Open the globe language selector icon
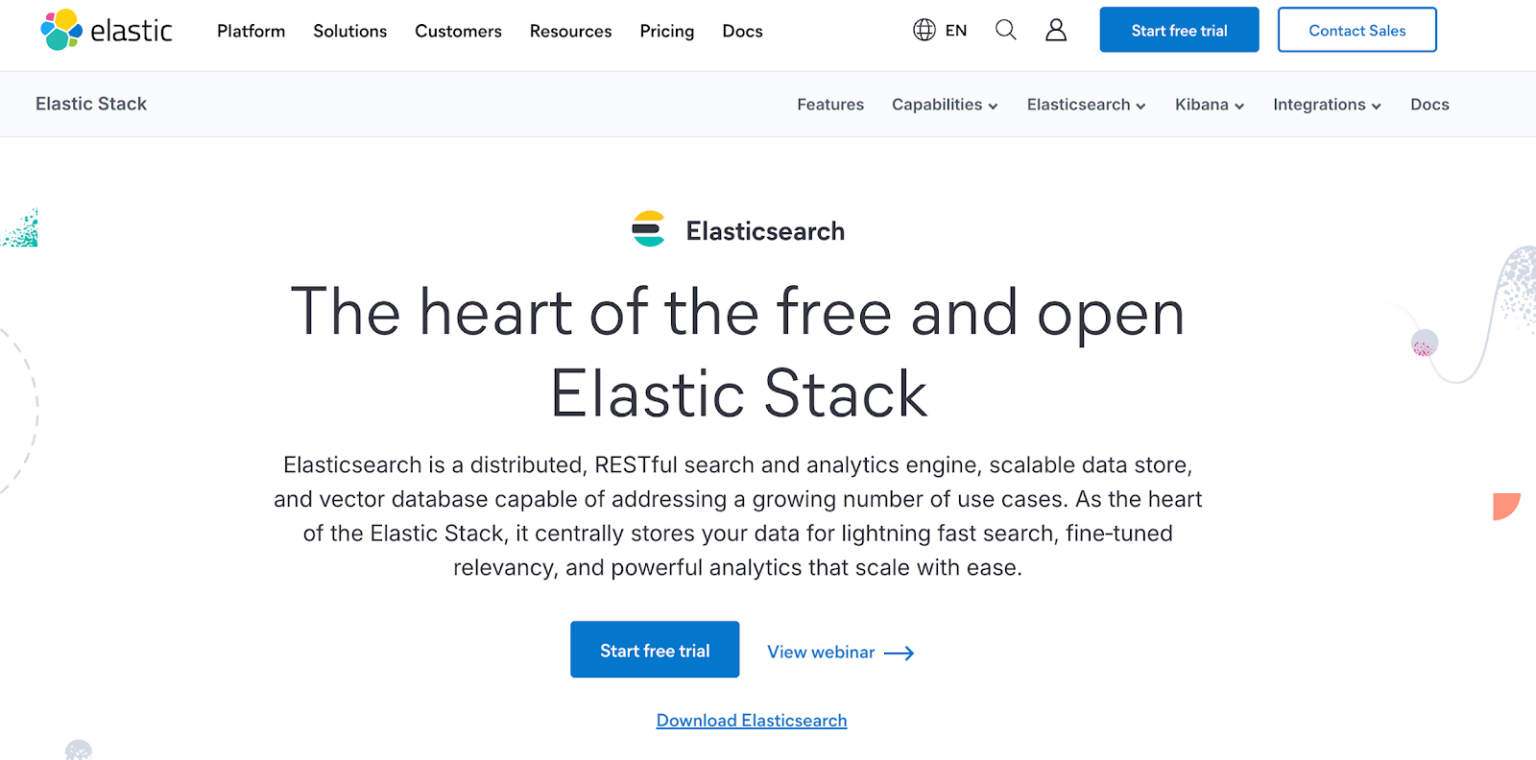This screenshot has height=760, width=1536. point(923,30)
